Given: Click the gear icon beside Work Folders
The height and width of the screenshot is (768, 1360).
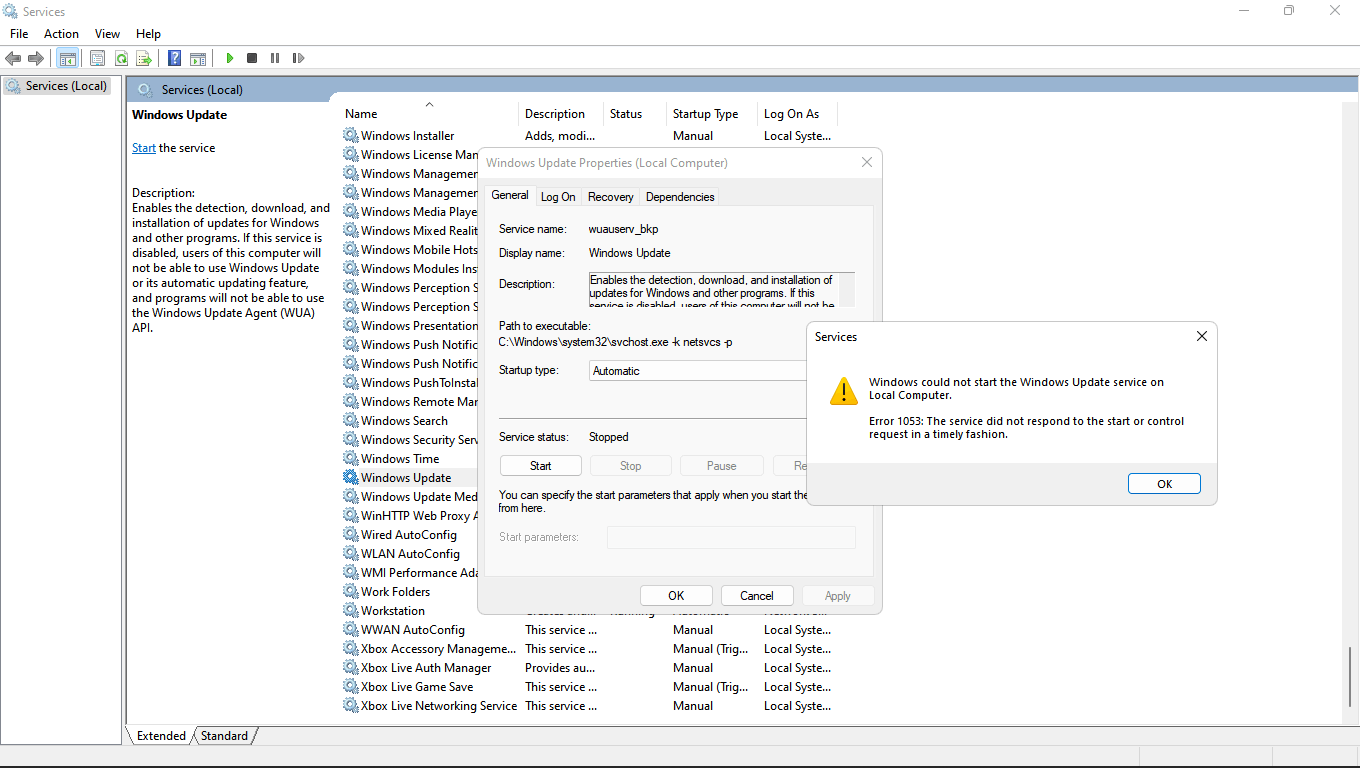Looking at the screenshot, I should tap(351, 591).
